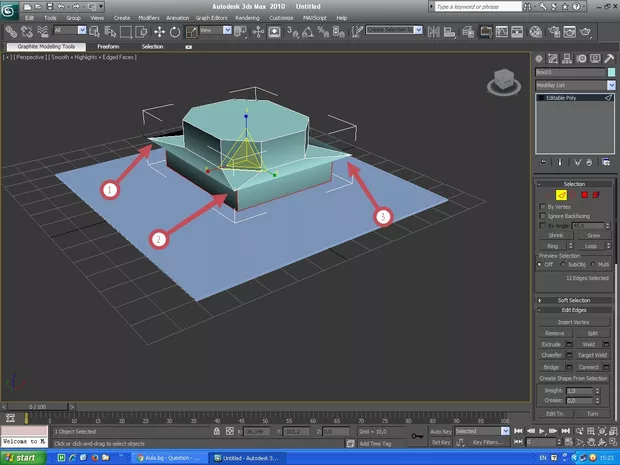
Task: Click the 3ds Max application logo button
Action: pyautogui.click(x=9, y=9)
